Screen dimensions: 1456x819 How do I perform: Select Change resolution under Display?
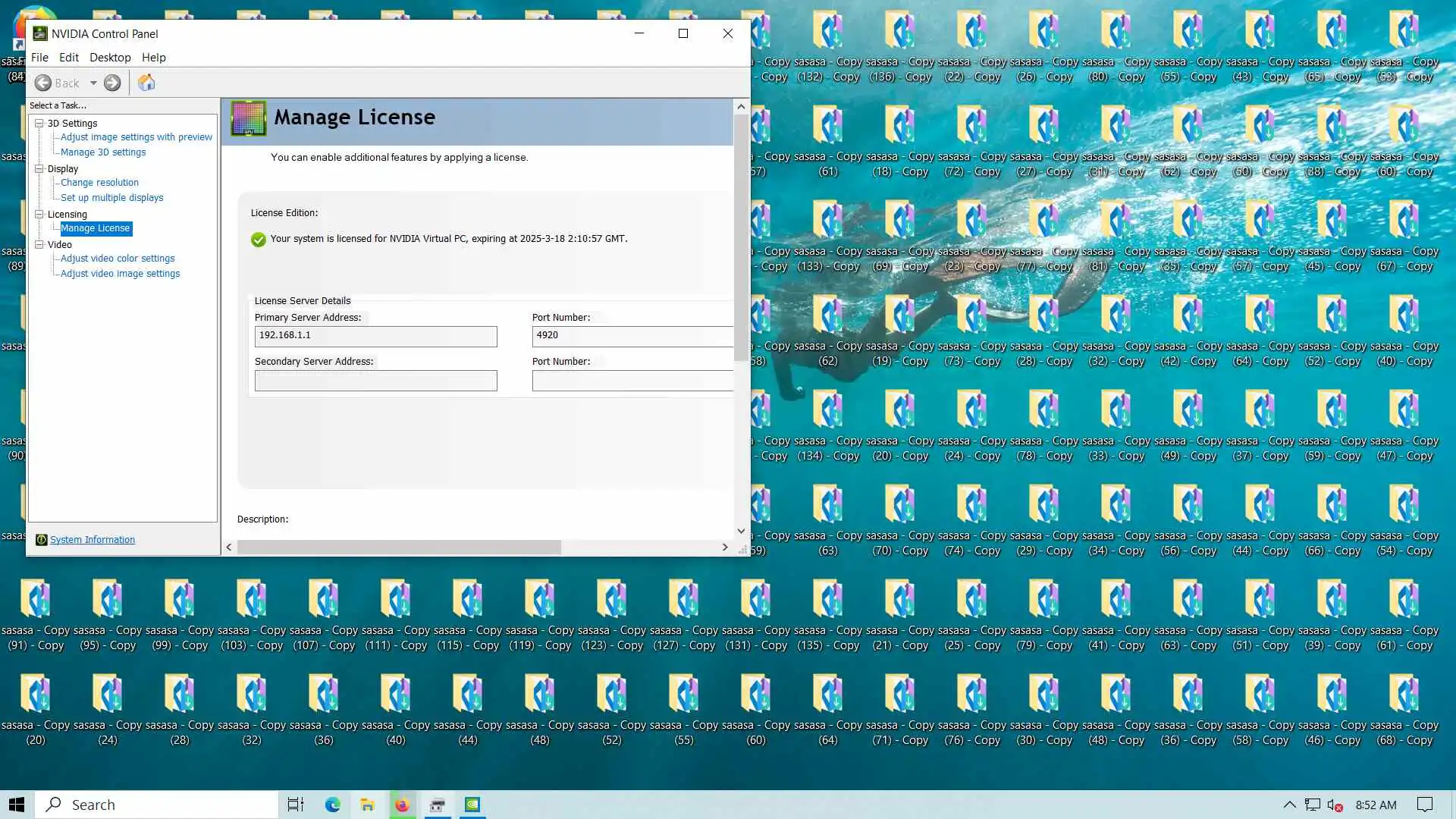tap(99, 183)
